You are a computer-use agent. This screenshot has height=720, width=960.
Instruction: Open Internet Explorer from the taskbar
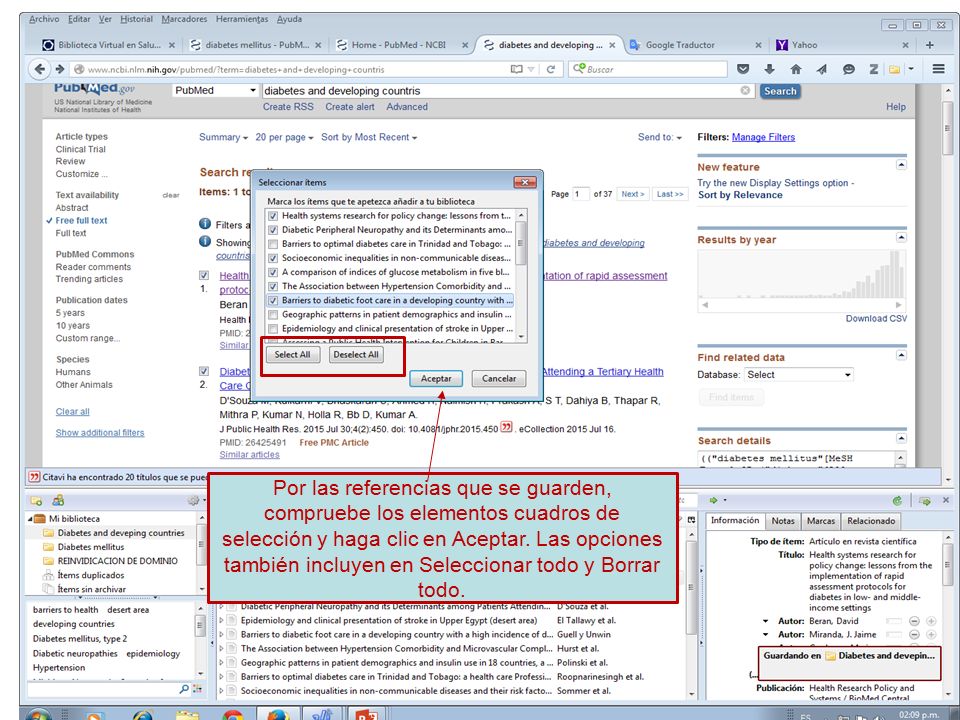143,714
